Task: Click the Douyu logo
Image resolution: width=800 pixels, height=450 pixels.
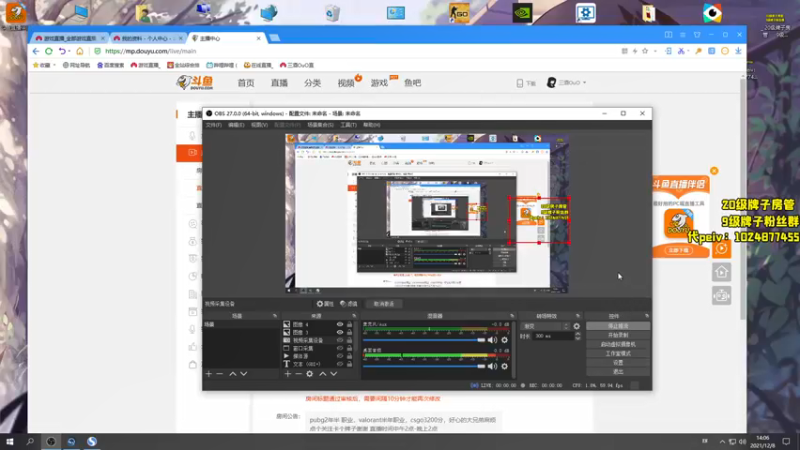Action: point(195,82)
